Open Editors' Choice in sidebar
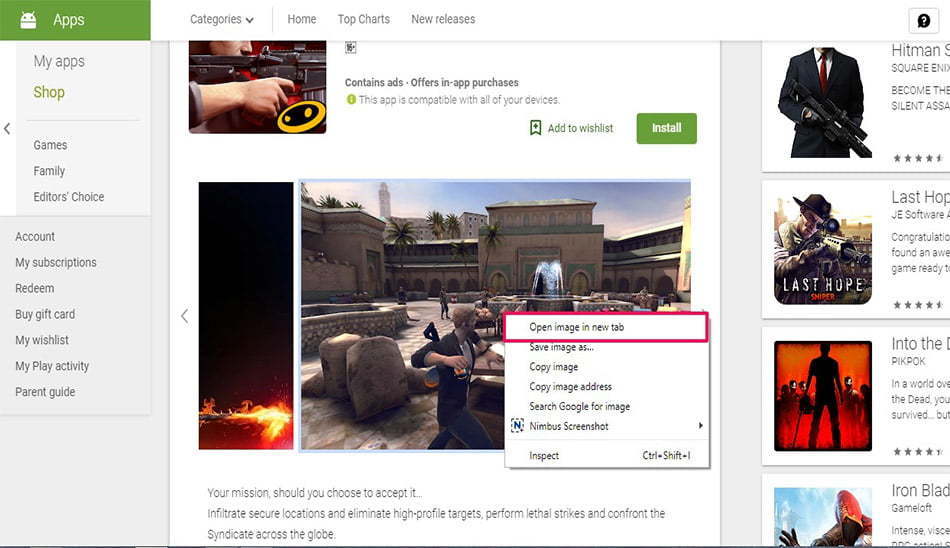The image size is (950, 548). [68, 196]
